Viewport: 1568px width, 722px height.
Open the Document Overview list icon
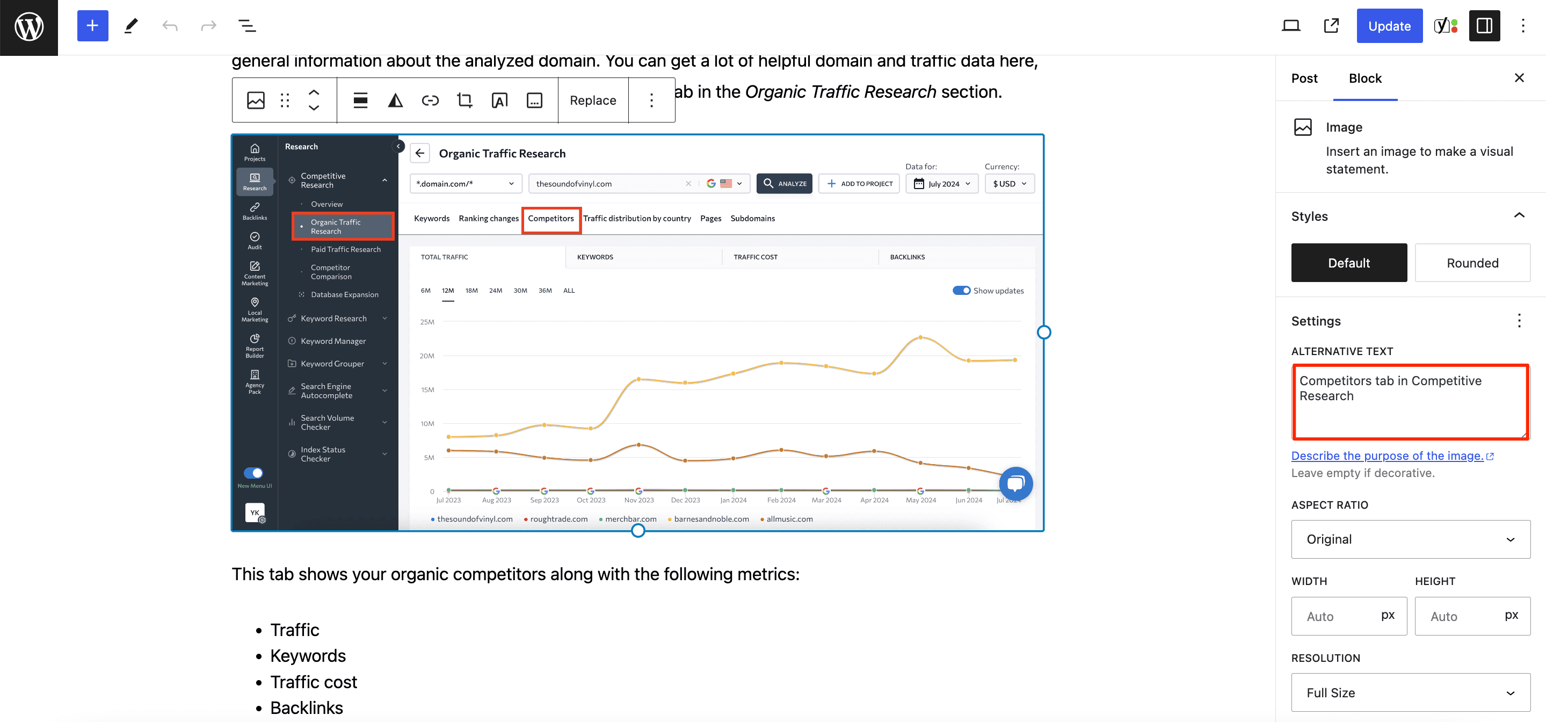point(246,26)
